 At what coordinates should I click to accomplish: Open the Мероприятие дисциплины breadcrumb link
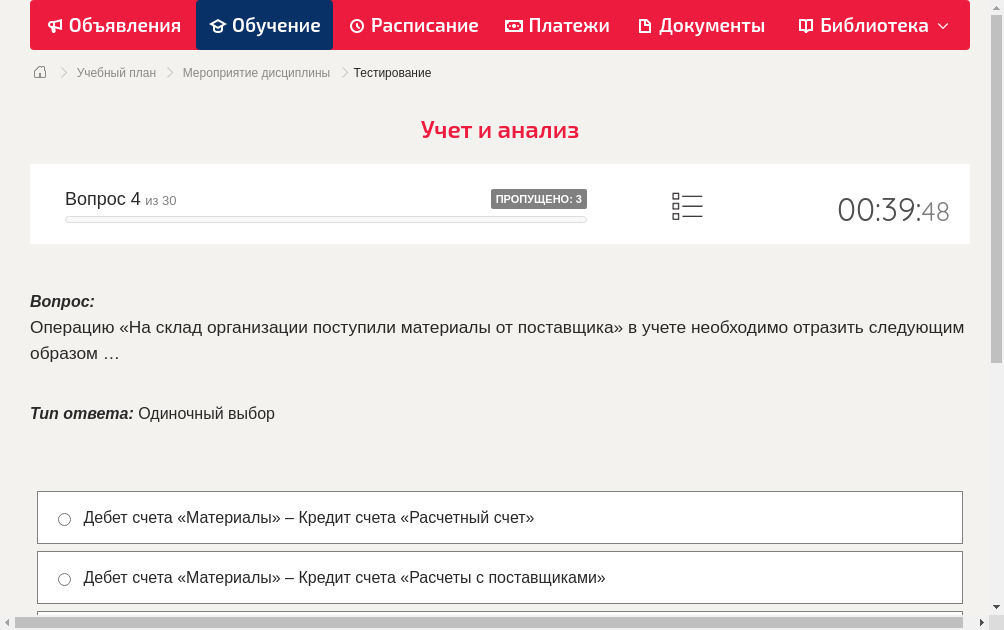tap(254, 72)
